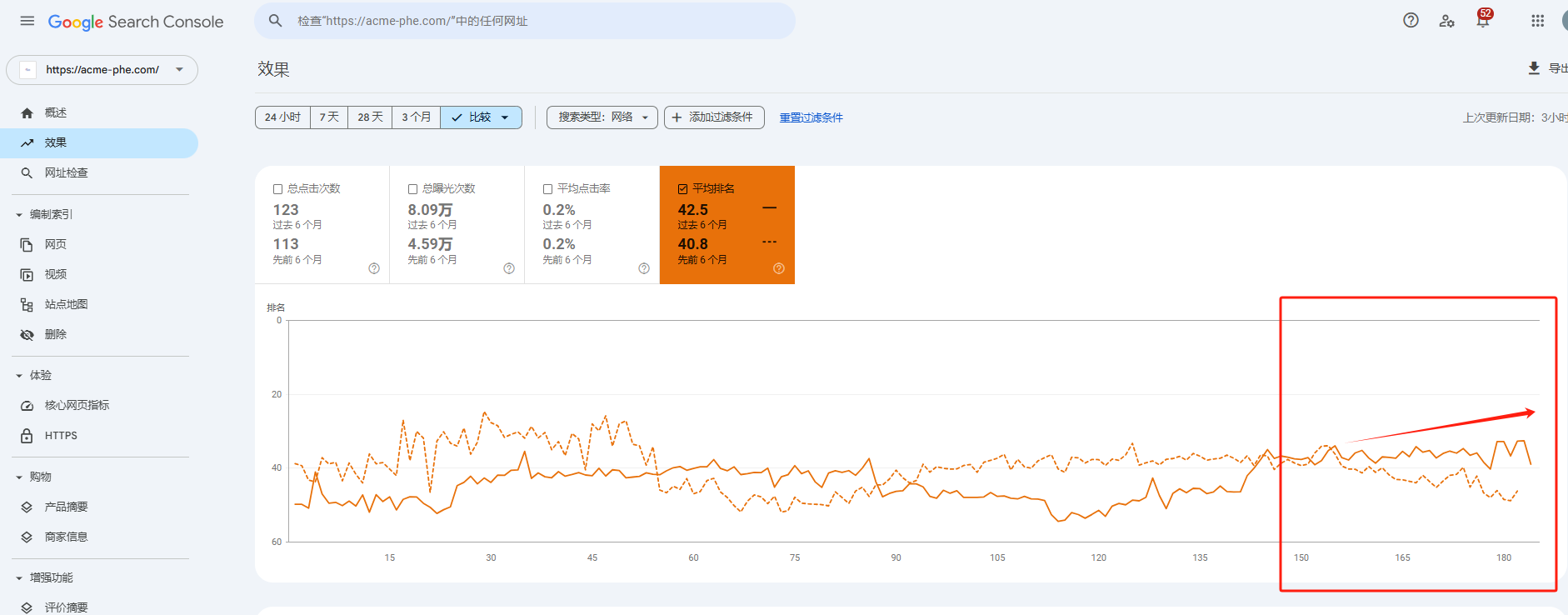Click the HTTPS lock icon

click(27, 435)
